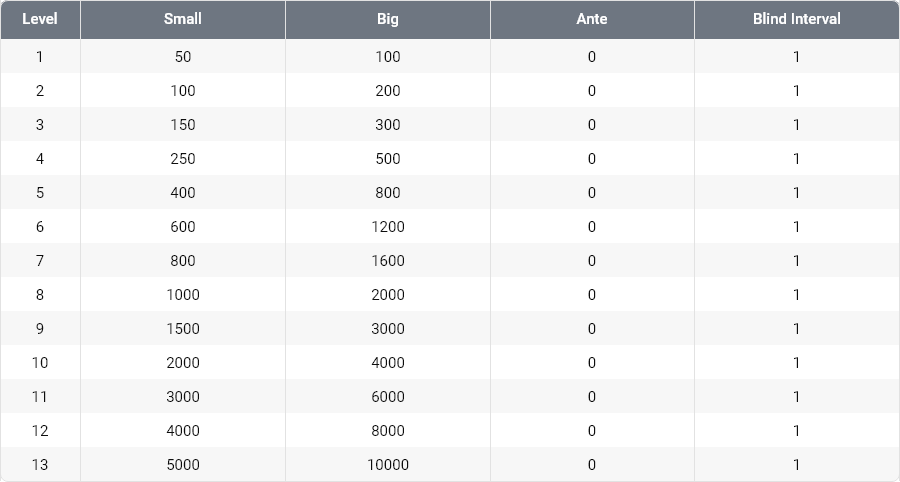Click the Level column header
Screen dimensions: 900x482
(40, 19)
